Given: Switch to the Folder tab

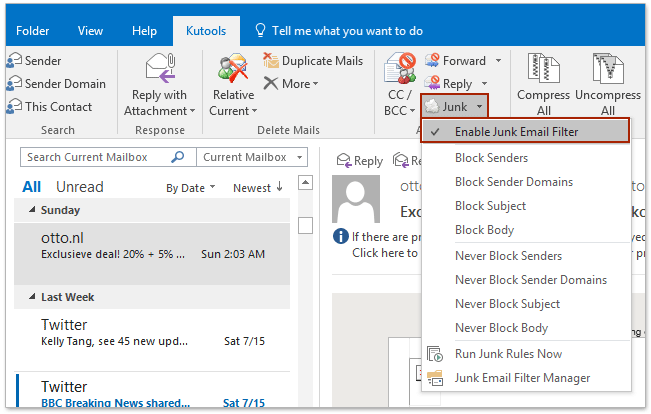Looking at the screenshot, I should coord(32,31).
